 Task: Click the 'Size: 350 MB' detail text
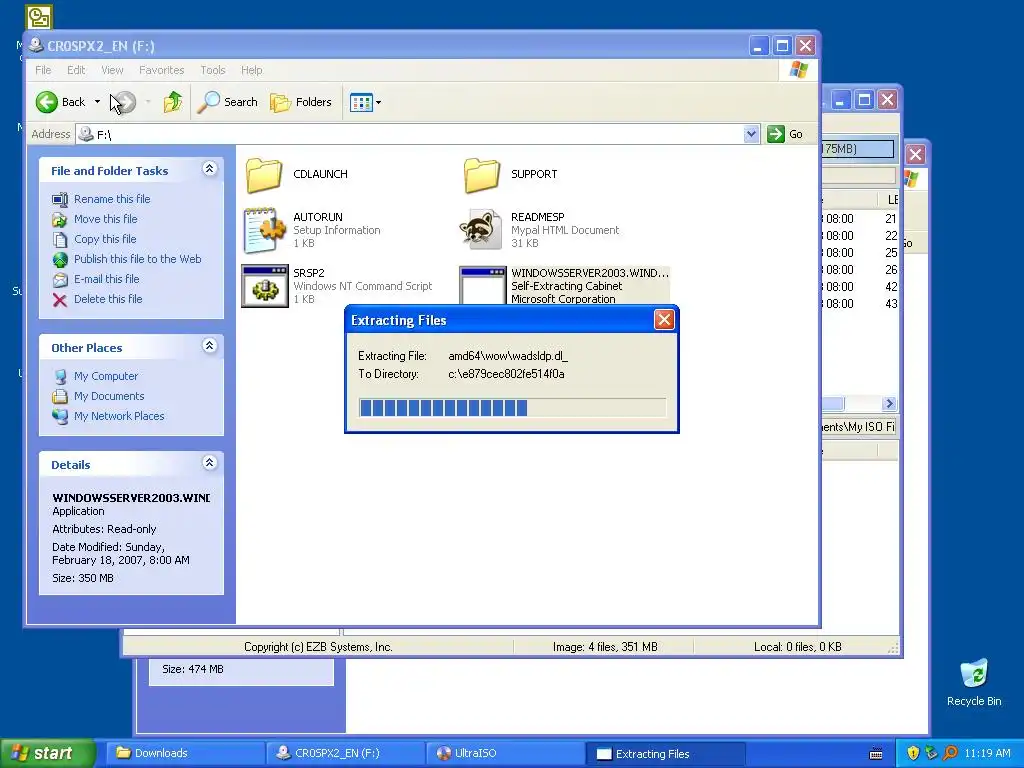(x=83, y=579)
